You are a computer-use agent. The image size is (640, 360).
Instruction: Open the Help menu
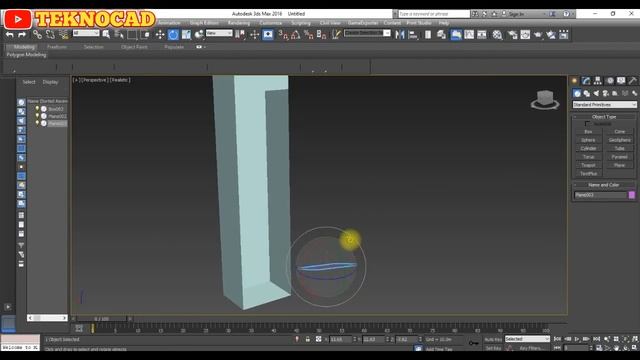(444, 23)
